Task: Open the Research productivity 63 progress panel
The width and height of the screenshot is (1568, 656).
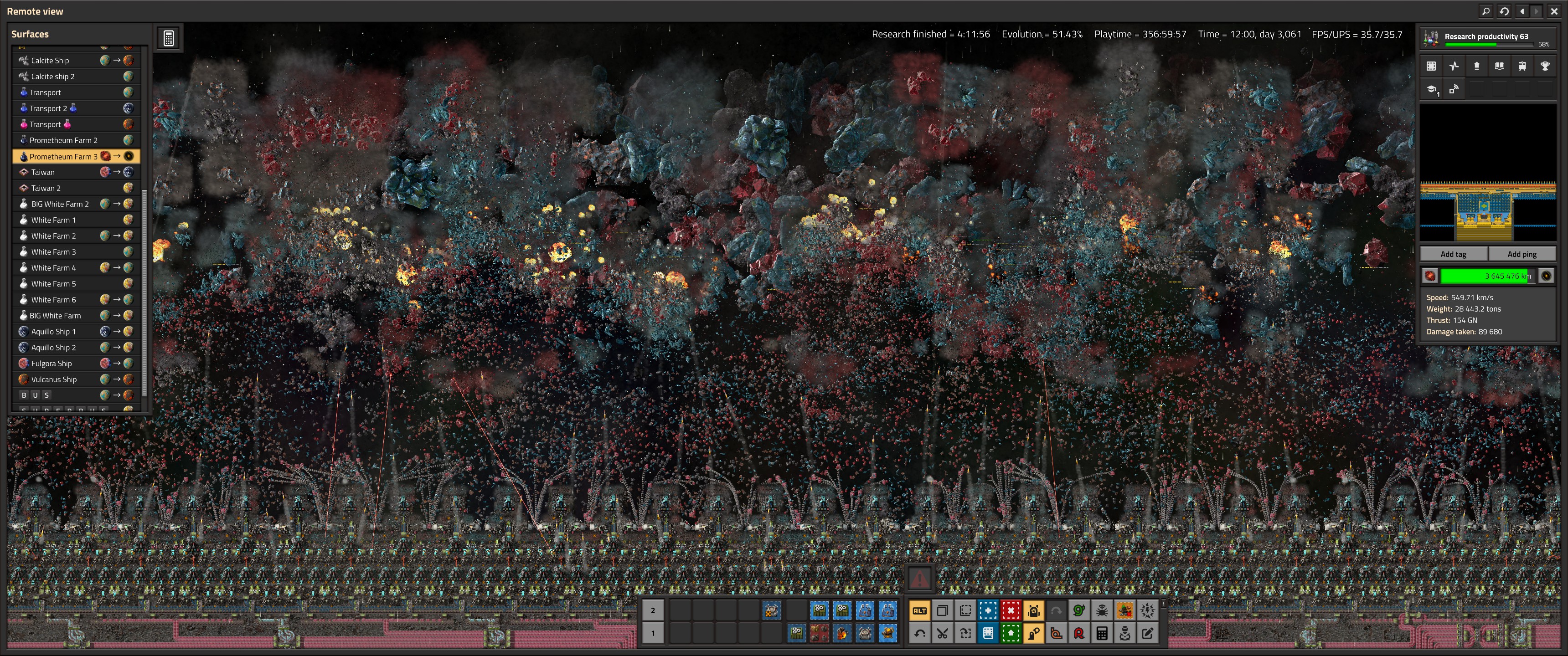Action: point(1488,38)
